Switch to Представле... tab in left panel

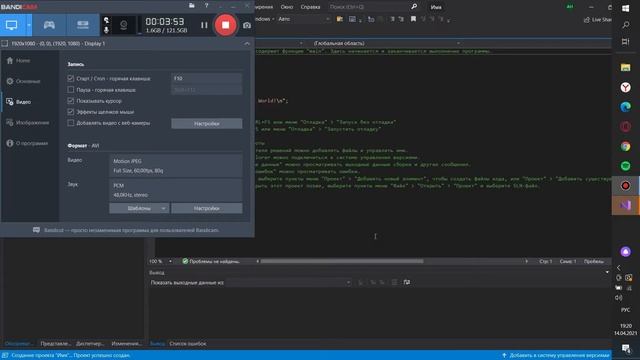click(x=56, y=344)
